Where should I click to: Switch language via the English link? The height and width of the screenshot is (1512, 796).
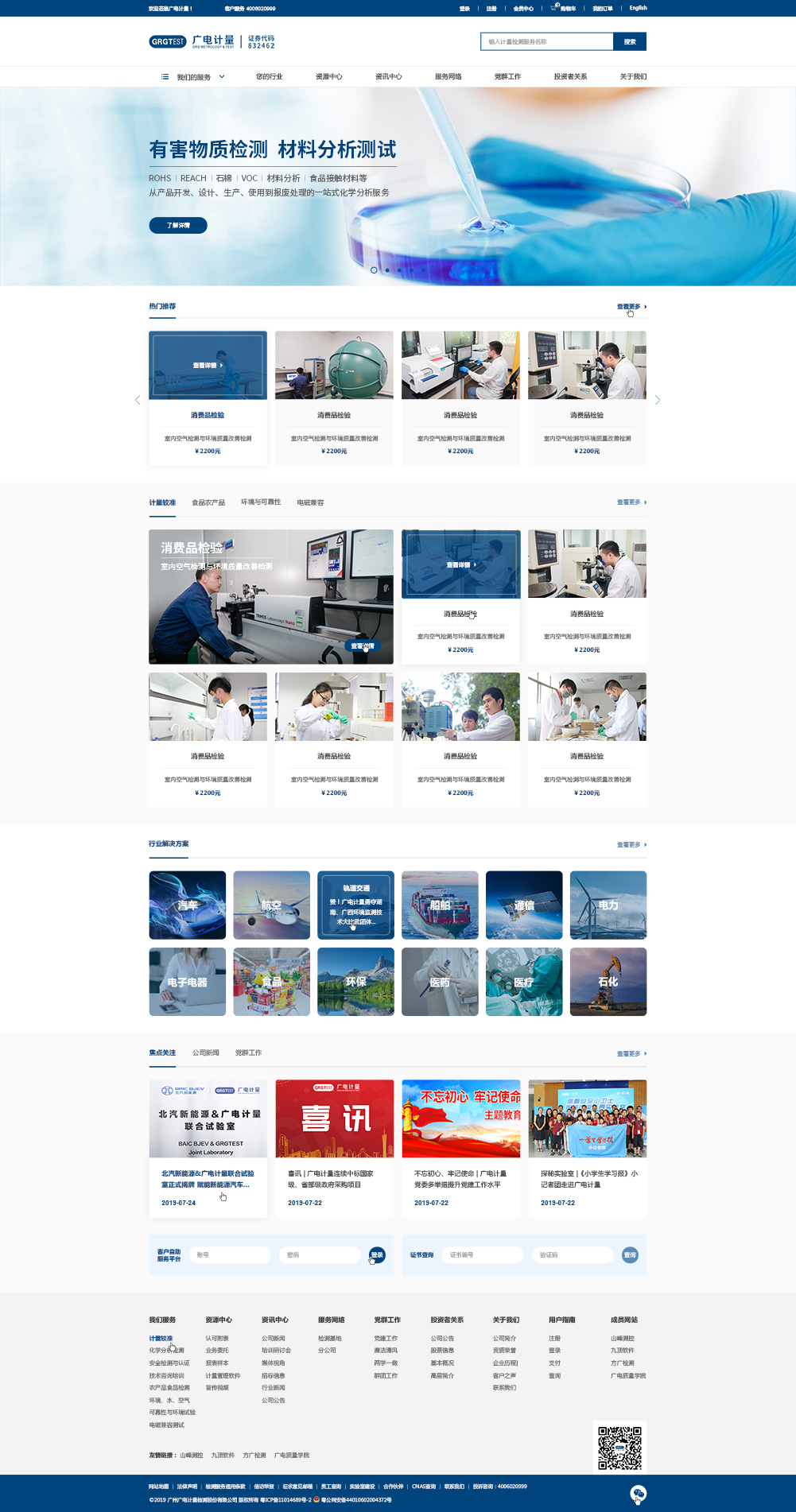click(x=638, y=8)
